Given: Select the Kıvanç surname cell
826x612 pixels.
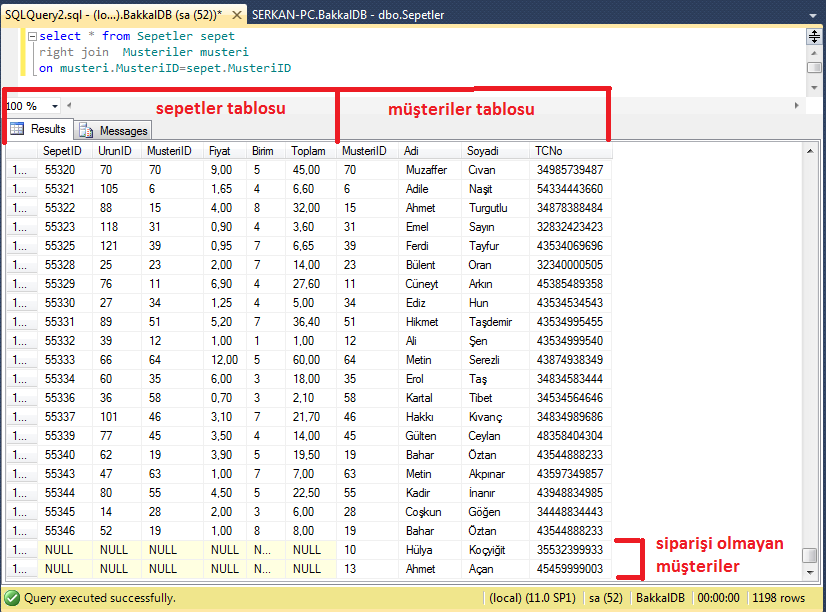Looking at the screenshot, I should point(495,417).
